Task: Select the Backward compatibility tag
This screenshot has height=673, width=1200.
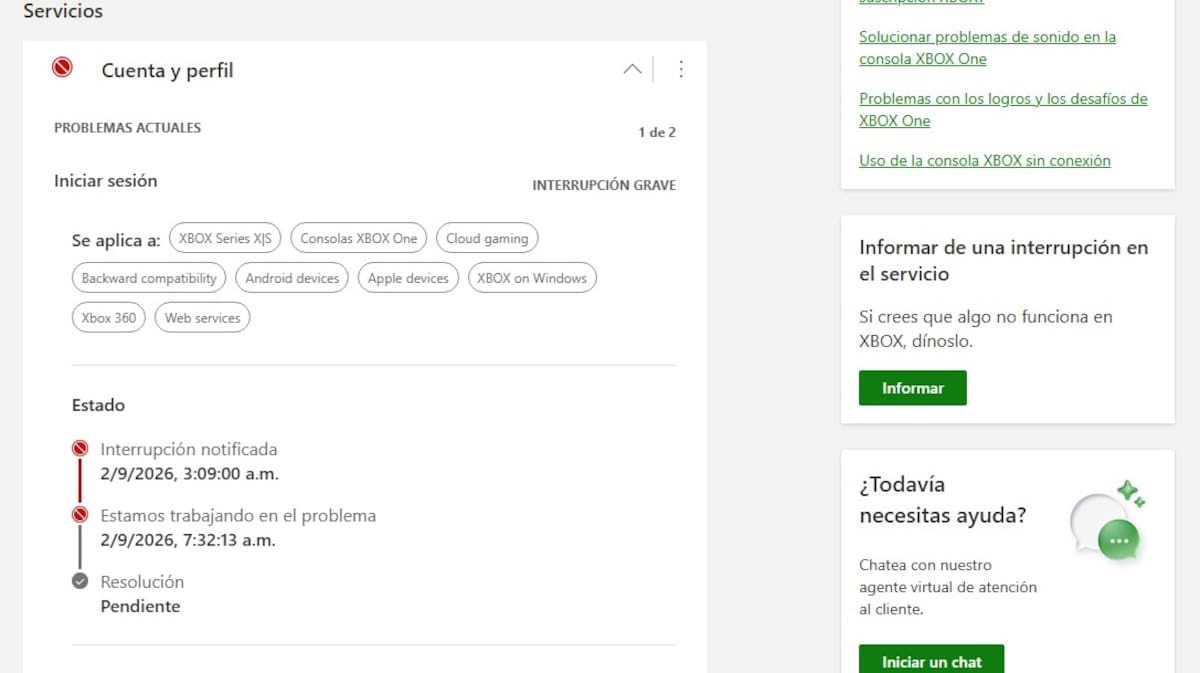Action: 149,278
